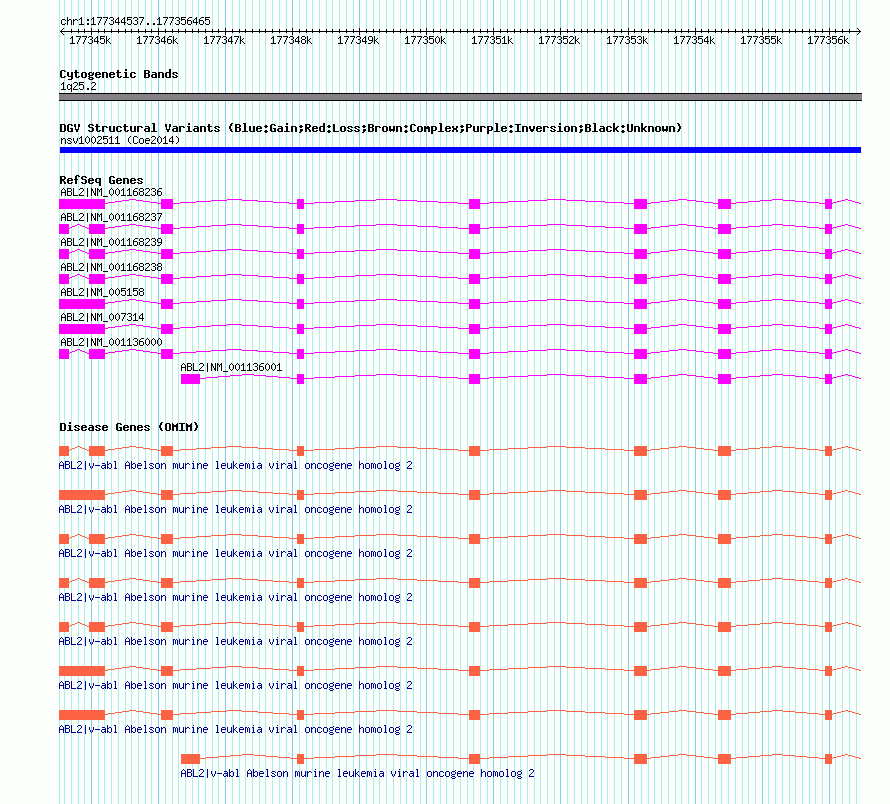The width and height of the screenshot is (890, 804).
Task: Click the last indented OMIM ABL2 homolog link
Action: [358, 773]
